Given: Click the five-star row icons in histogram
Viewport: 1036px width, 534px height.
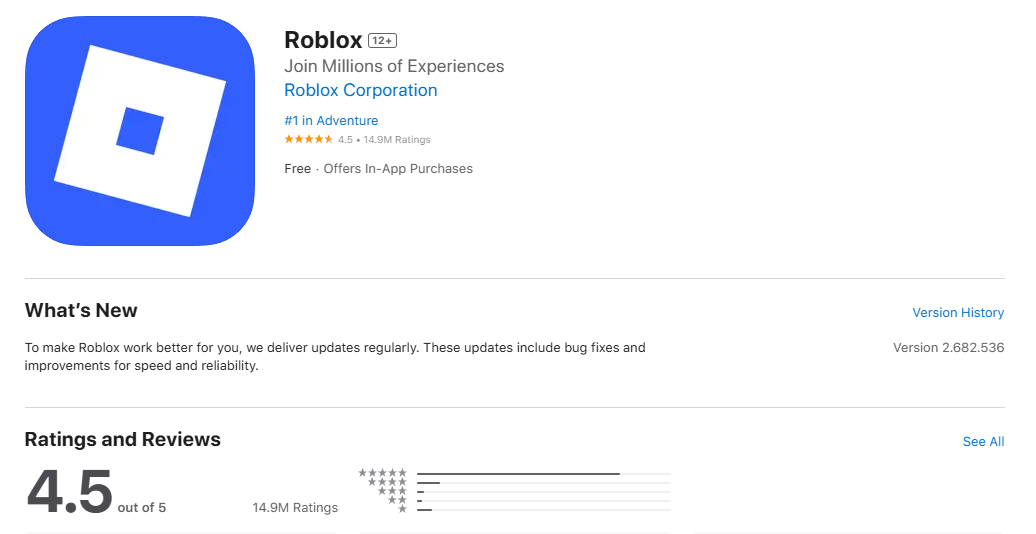Looking at the screenshot, I should point(383,473).
